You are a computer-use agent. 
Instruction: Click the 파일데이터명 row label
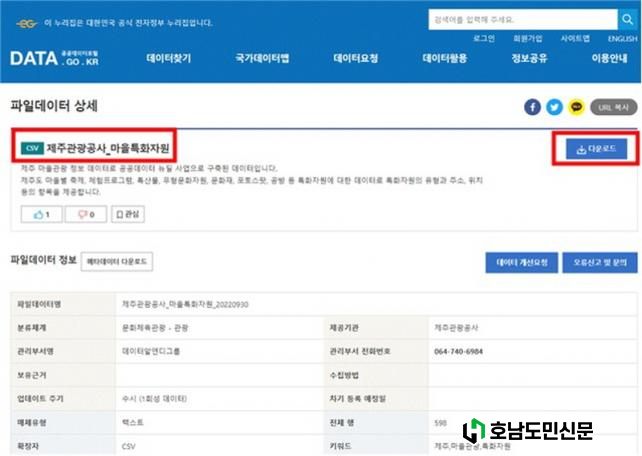click(x=39, y=304)
